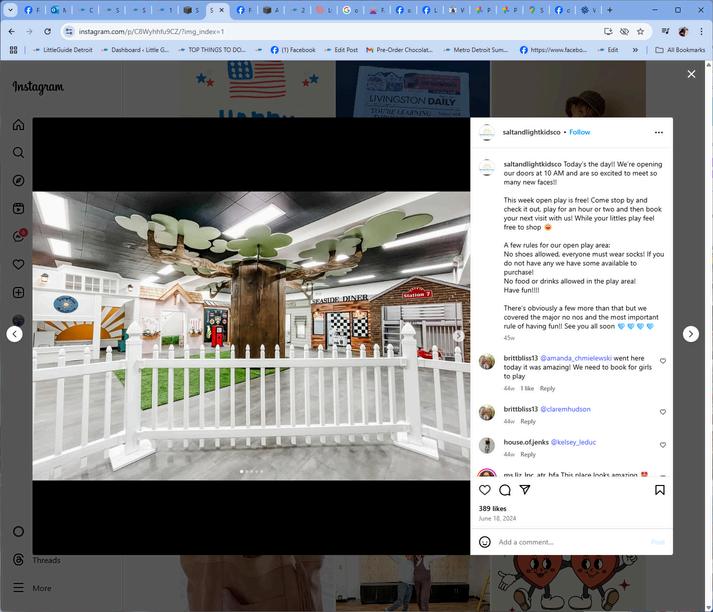Image resolution: width=713 pixels, height=612 pixels.
Task: Open the June 18, 2024 date link
Action: click(497, 518)
